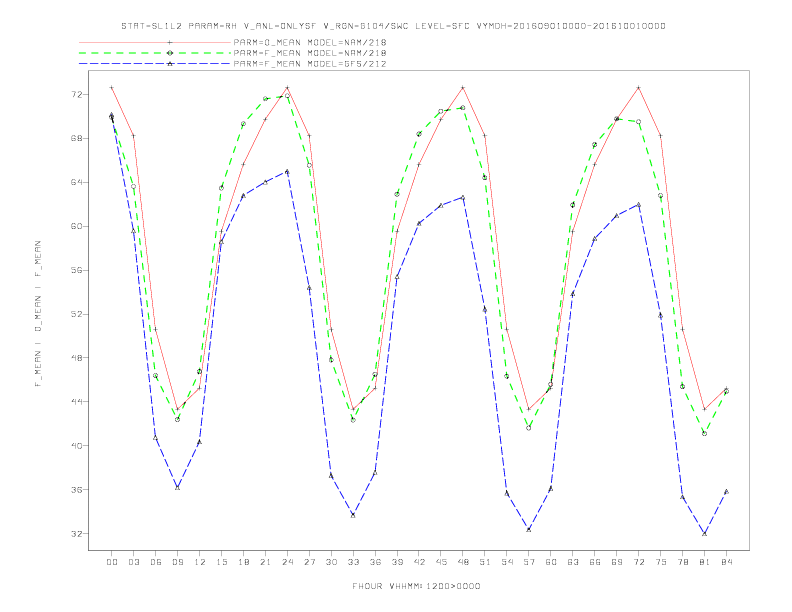Screen dimensions: 792x612
Task: Click y-axis tick label 52
Action: 77,314
